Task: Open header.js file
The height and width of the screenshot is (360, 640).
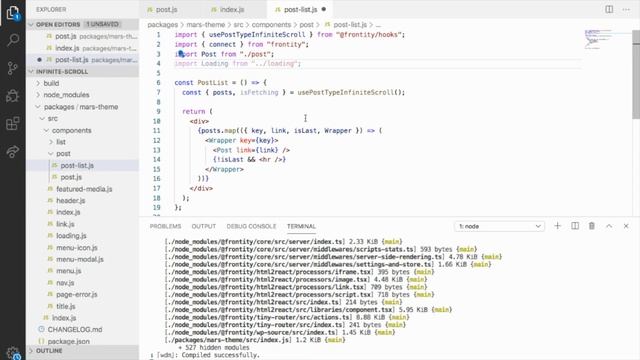Action: coord(83,201)
